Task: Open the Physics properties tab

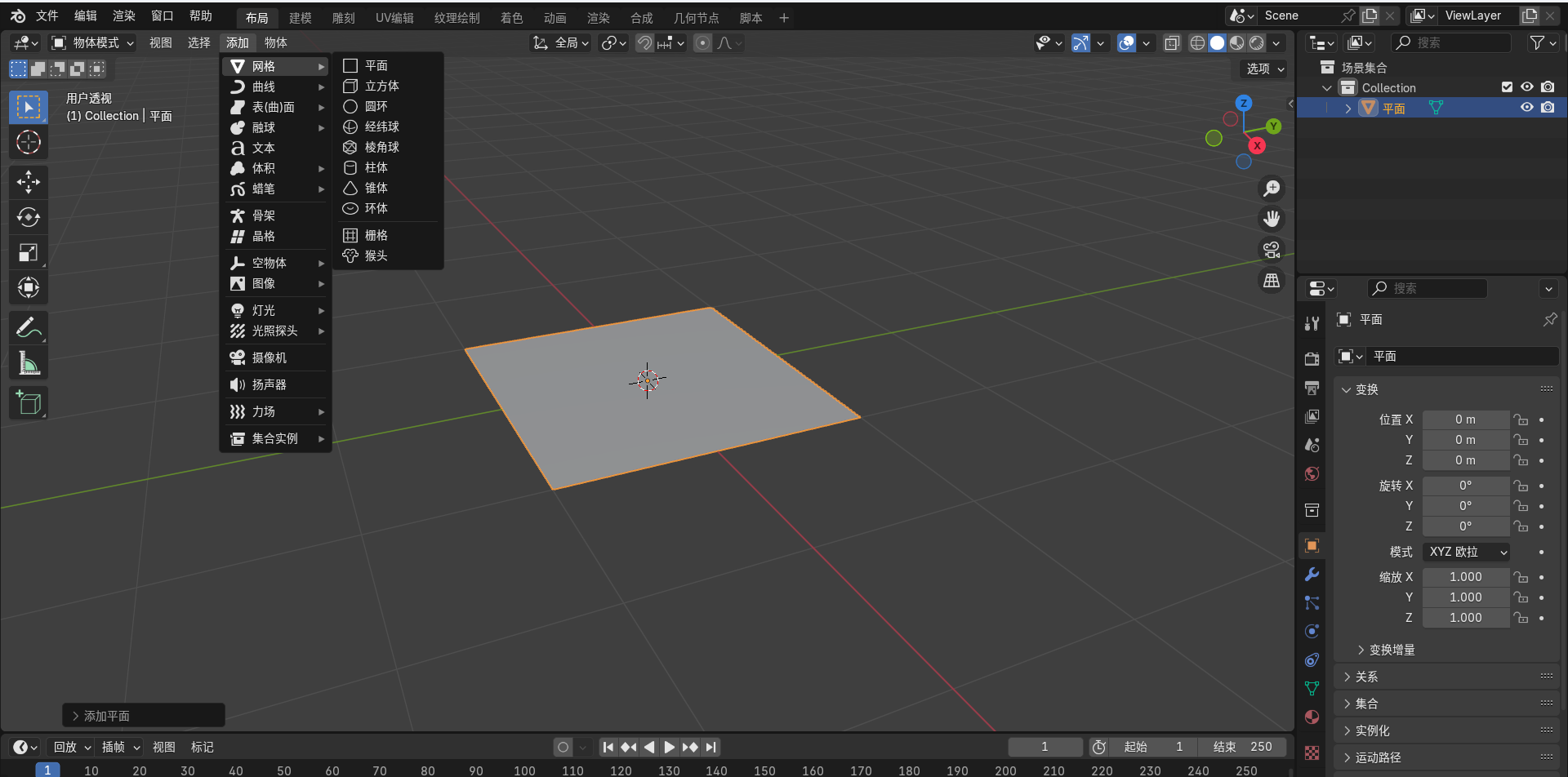Action: [x=1312, y=631]
